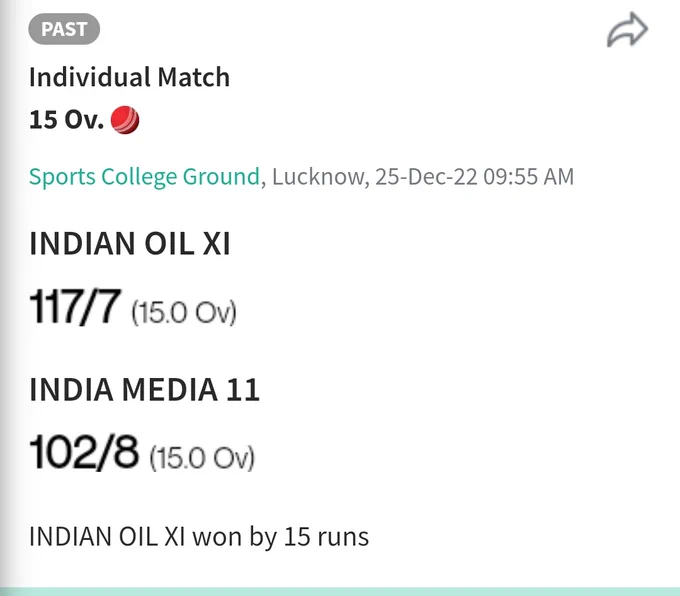680x596 pixels.
Task: Tap the share arrow icon
Action: coord(627,29)
